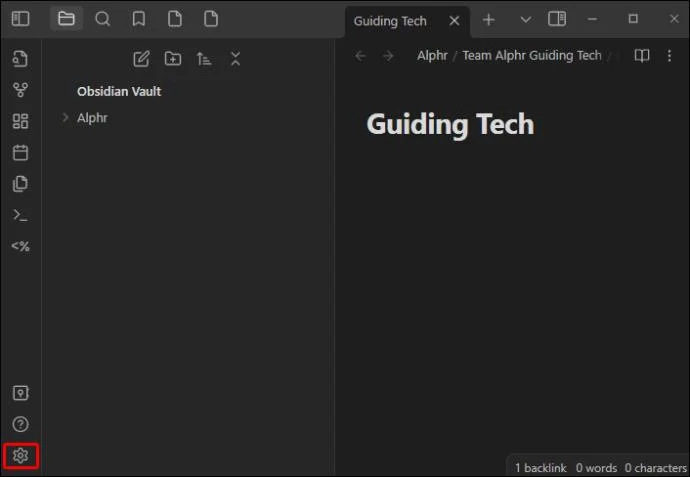The width and height of the screenshot is (690, 477).
Task: Open the bookmarks pane icon
Action: coord(139,19)
